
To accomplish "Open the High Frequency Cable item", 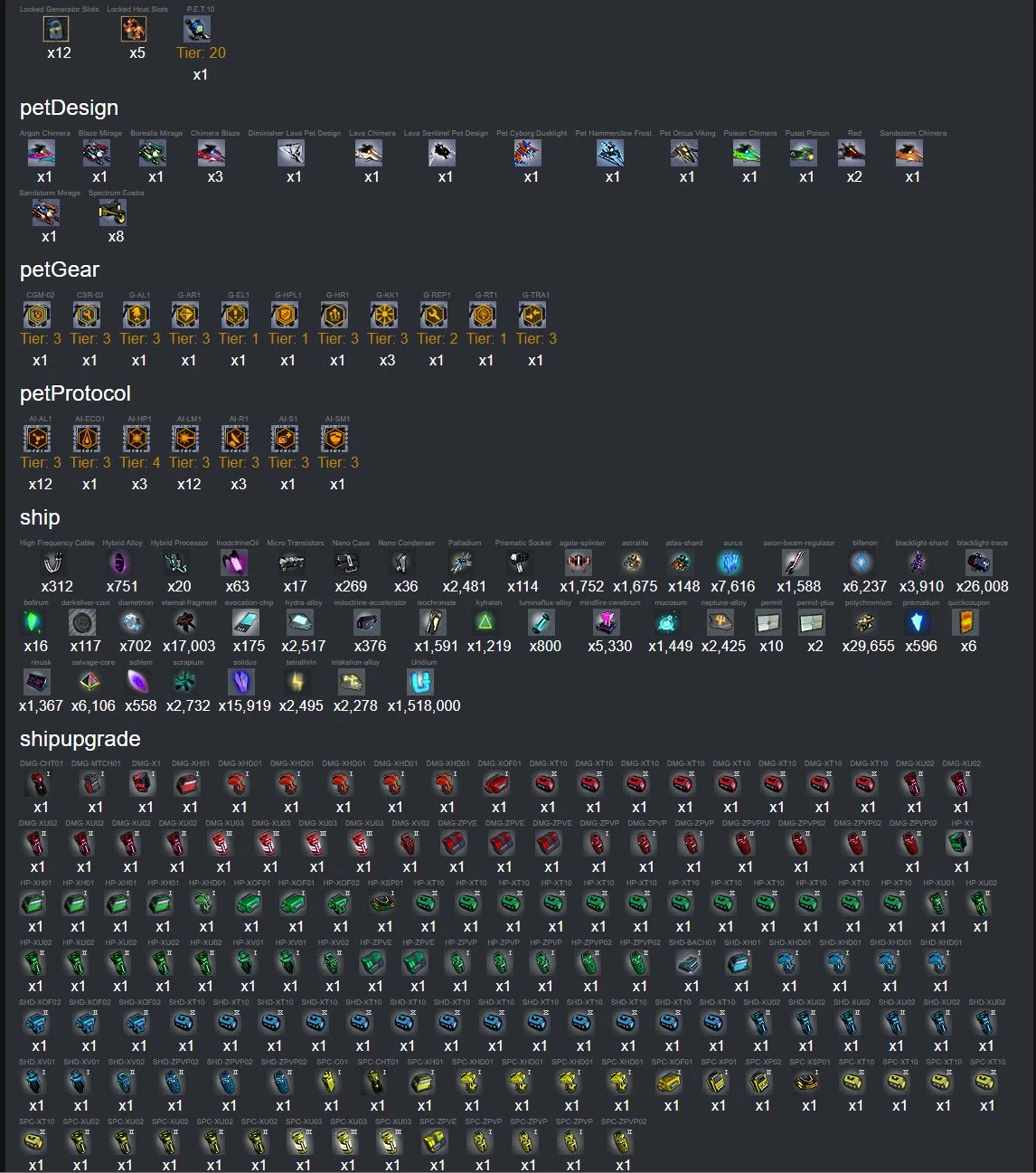I will [x=54, y=563].
